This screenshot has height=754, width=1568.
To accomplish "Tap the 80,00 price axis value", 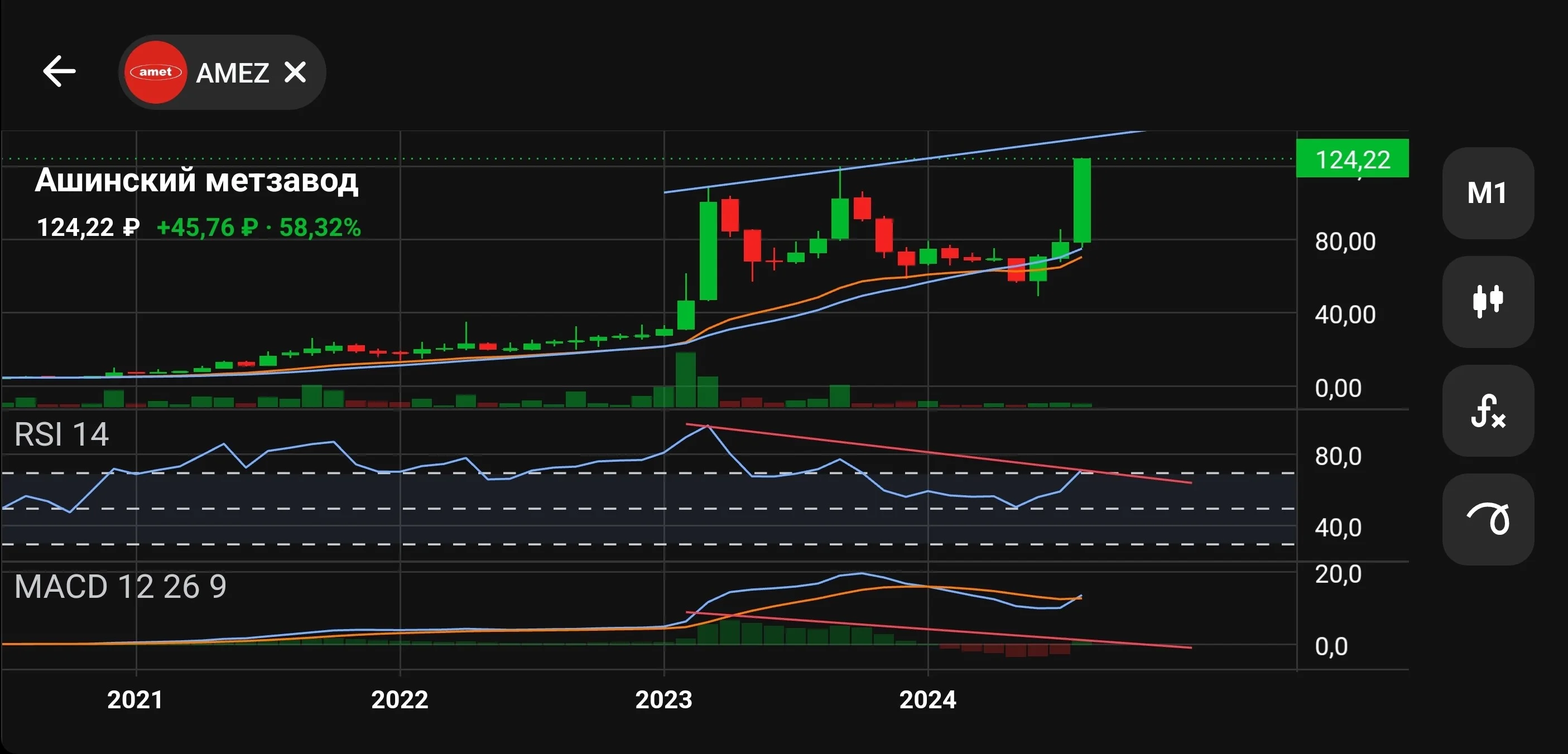I will [x=1345, y=241].
